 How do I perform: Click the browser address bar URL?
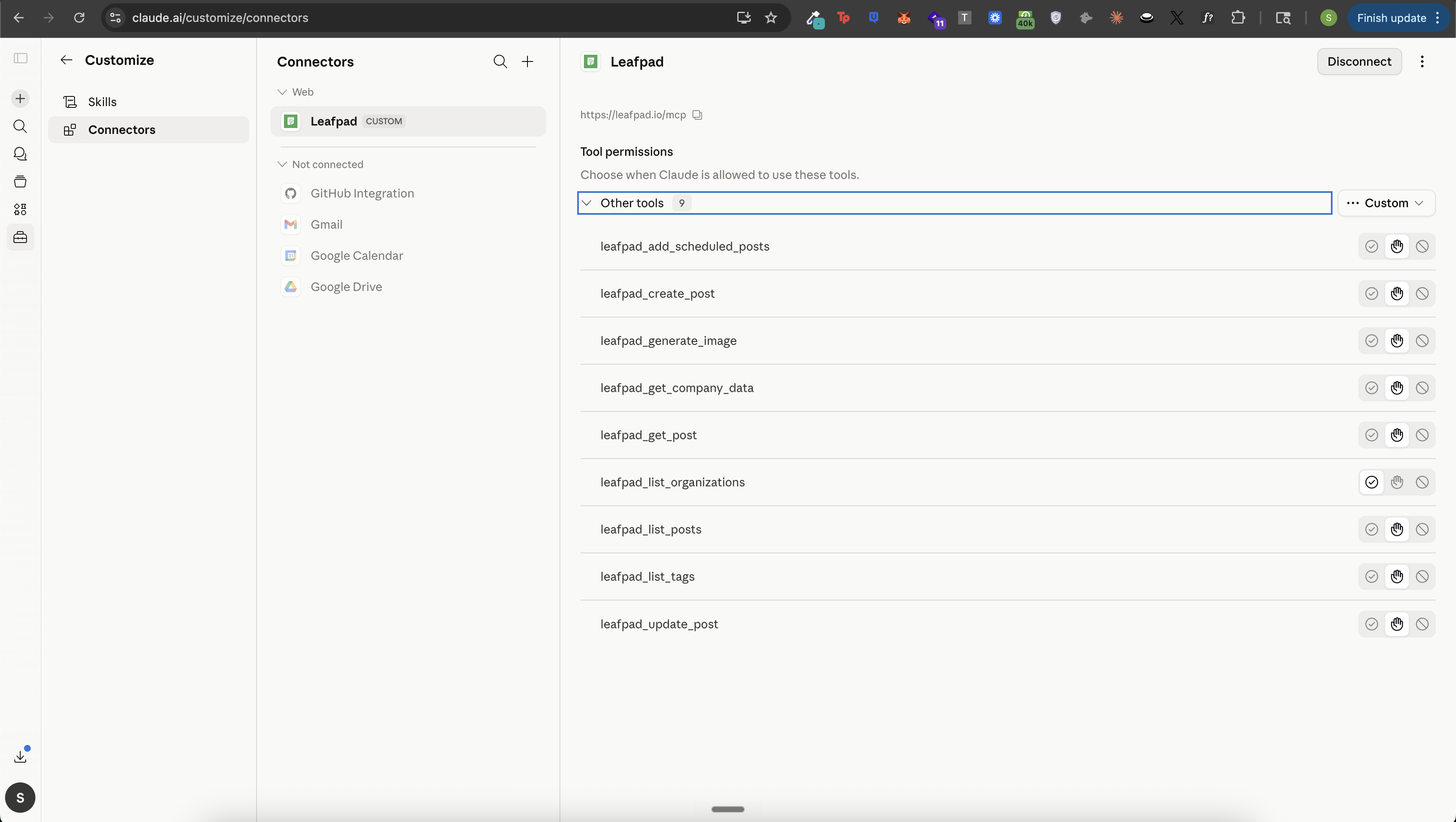[220, 18]
